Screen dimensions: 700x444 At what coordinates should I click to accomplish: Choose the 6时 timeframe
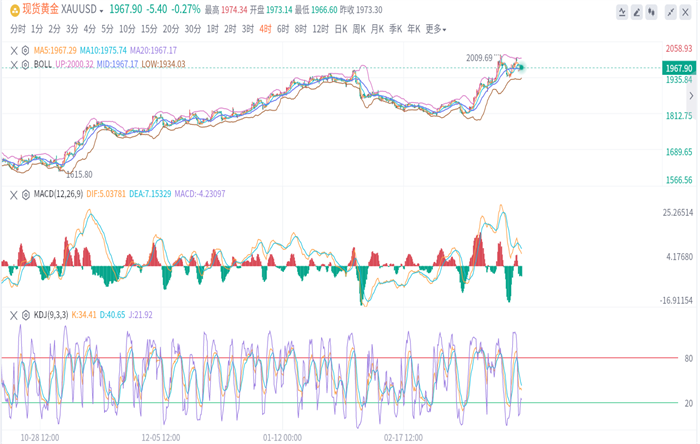283,29
